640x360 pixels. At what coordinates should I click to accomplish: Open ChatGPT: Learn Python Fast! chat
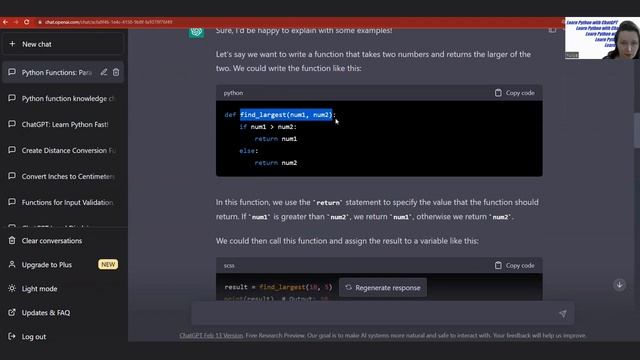click(63, 124)
